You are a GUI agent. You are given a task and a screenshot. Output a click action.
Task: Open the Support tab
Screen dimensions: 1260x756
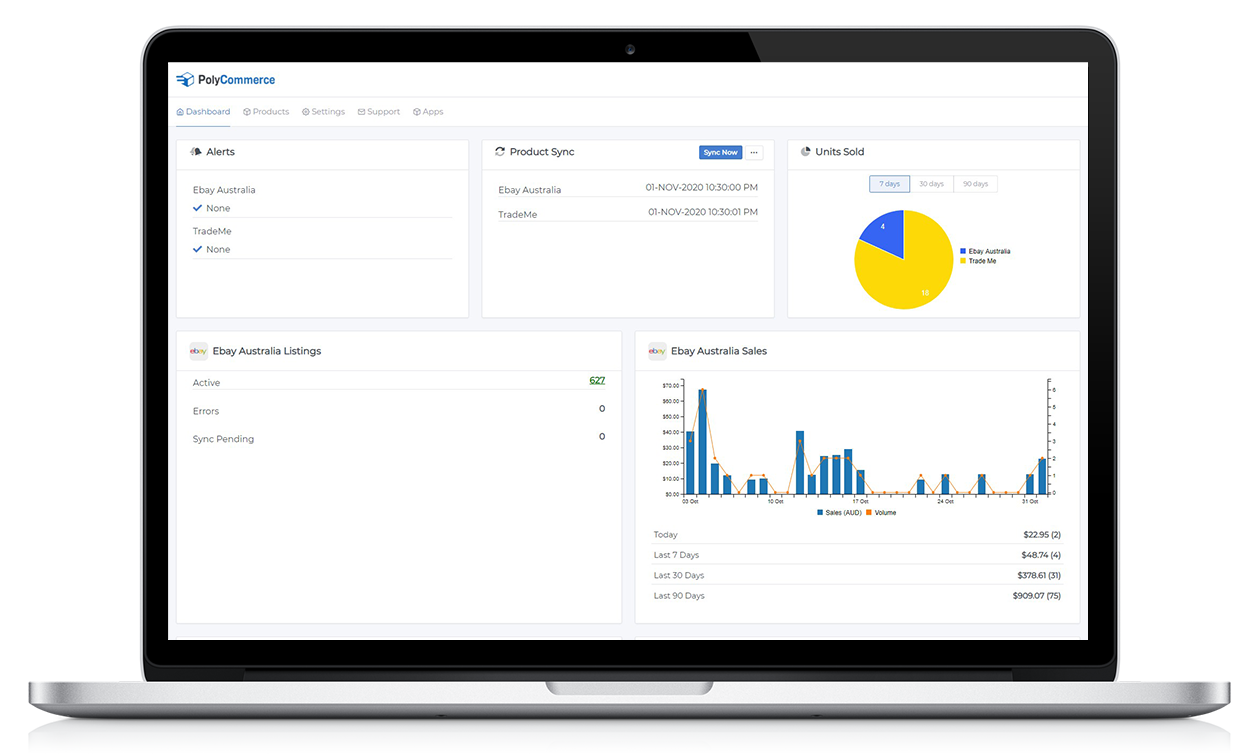pos(379,112)
